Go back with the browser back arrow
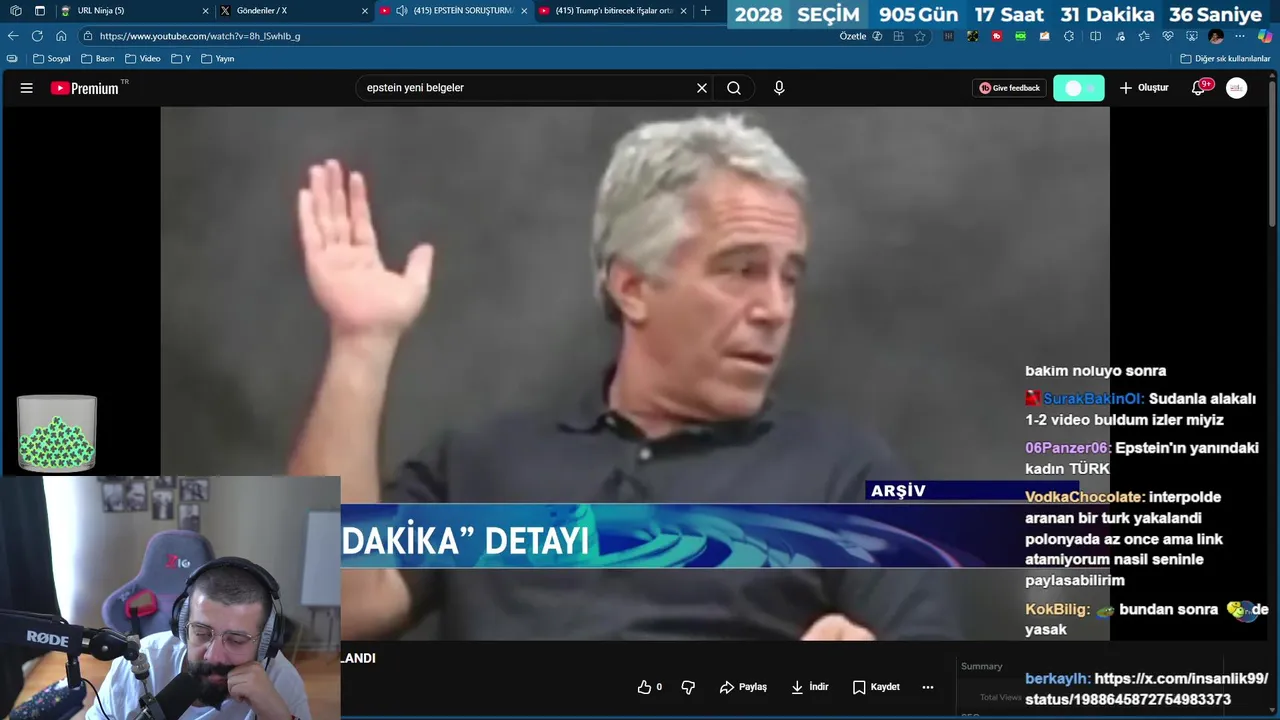 [13, 36]
